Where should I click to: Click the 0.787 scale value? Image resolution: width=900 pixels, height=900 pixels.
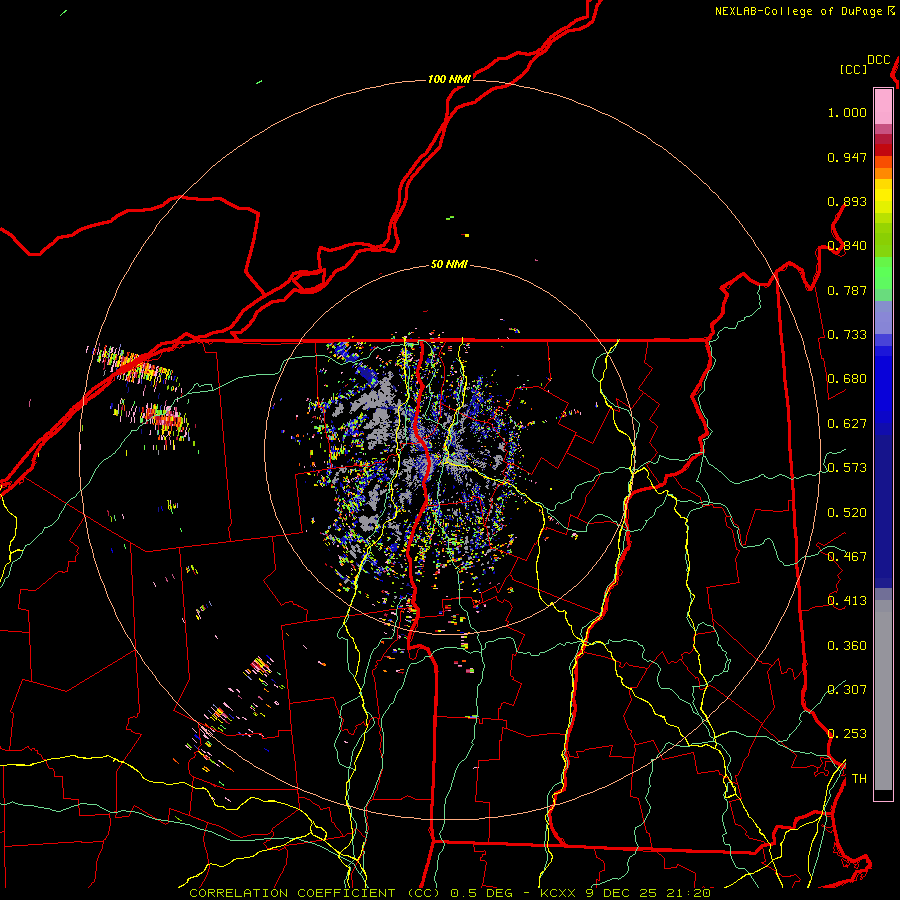coord(847,290)
